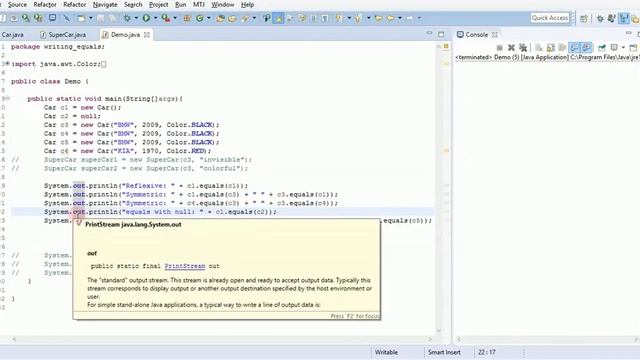Open the Run icon dropdown arrow
This screenshot has height=360, width=640.
pos(155,18)
